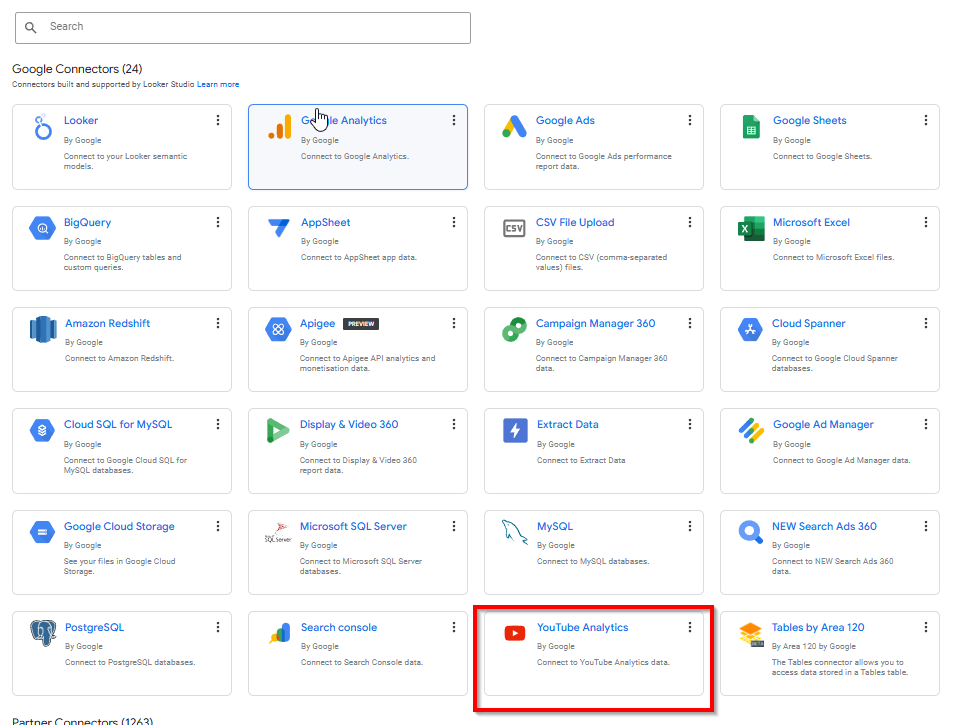Open the Learn more link
Screen dimensions: 978x725
[218, 85]
